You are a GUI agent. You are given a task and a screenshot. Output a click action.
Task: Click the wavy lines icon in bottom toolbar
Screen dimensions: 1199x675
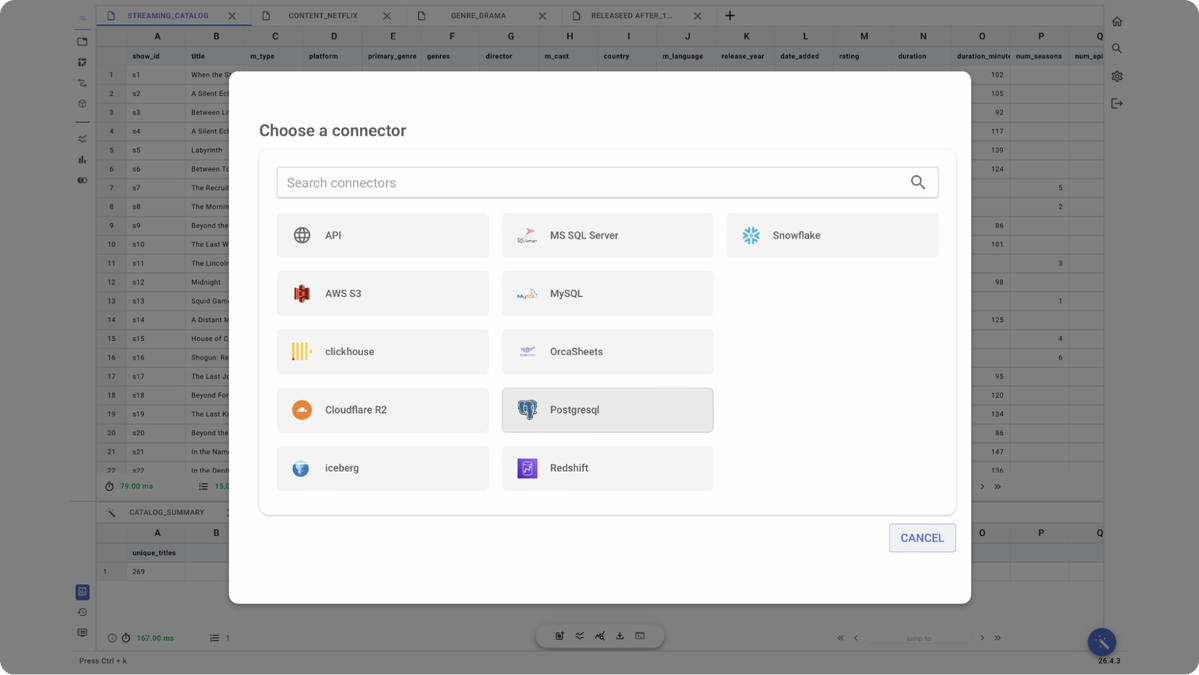pos(580,636)
